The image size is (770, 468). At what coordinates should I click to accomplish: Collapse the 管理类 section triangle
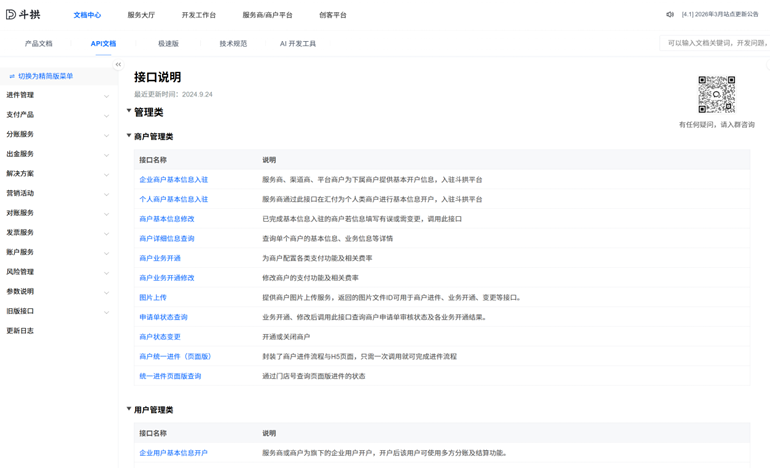(x=129, y=111)
